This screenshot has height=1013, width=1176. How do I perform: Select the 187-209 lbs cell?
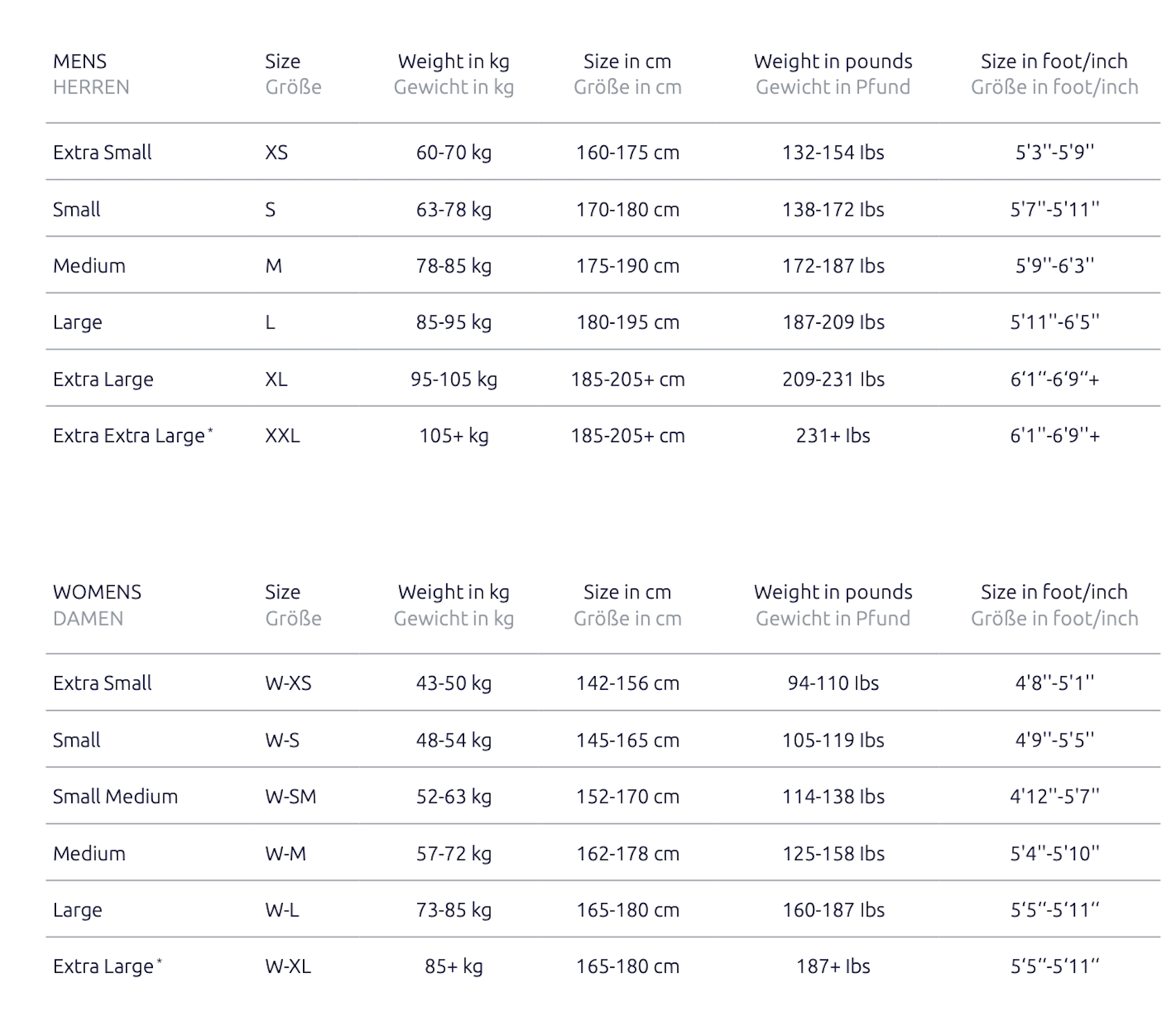pos(833,322)
